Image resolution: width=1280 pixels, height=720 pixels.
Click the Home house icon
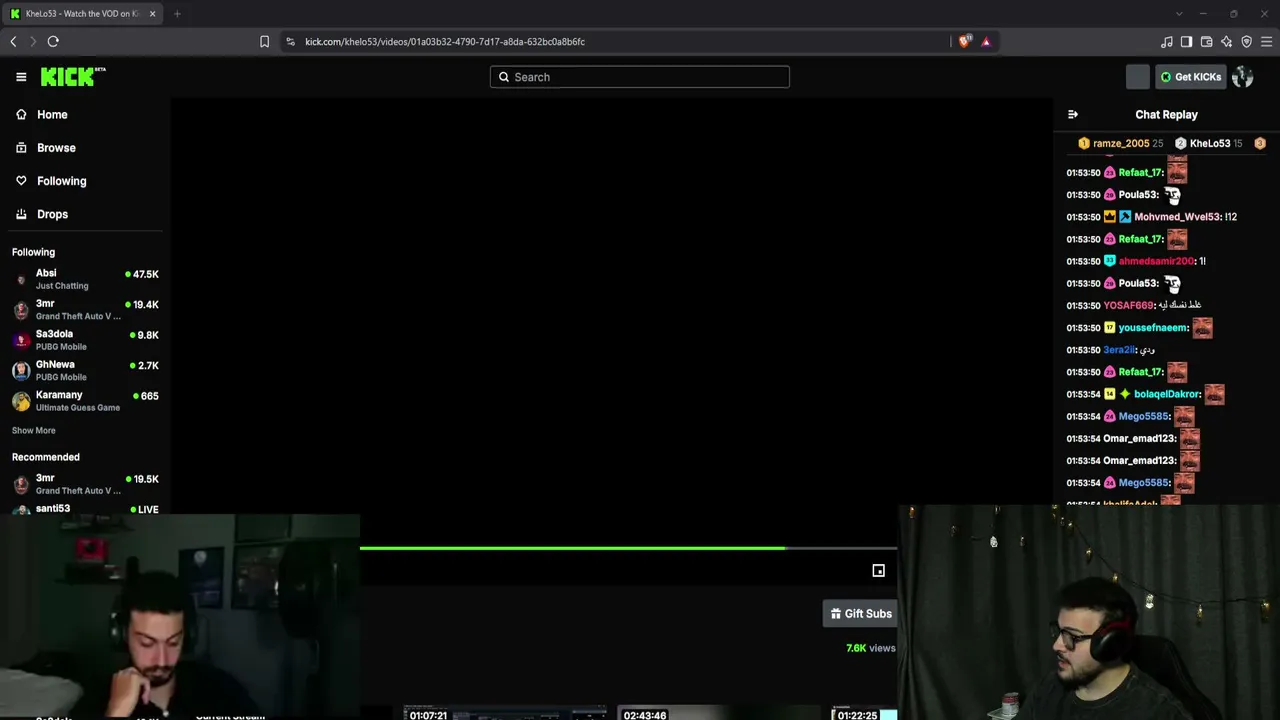point(21,115)
